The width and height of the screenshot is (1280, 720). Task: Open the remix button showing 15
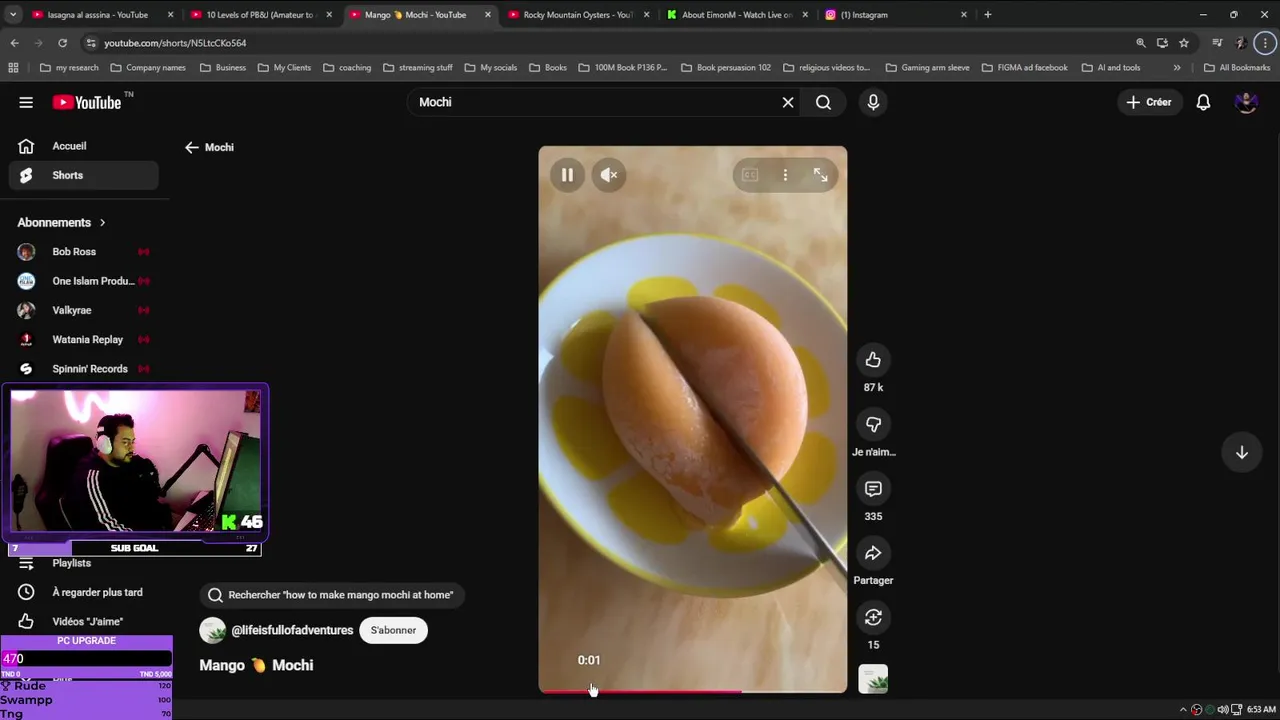pyautogui.click(x=873, y=617)
